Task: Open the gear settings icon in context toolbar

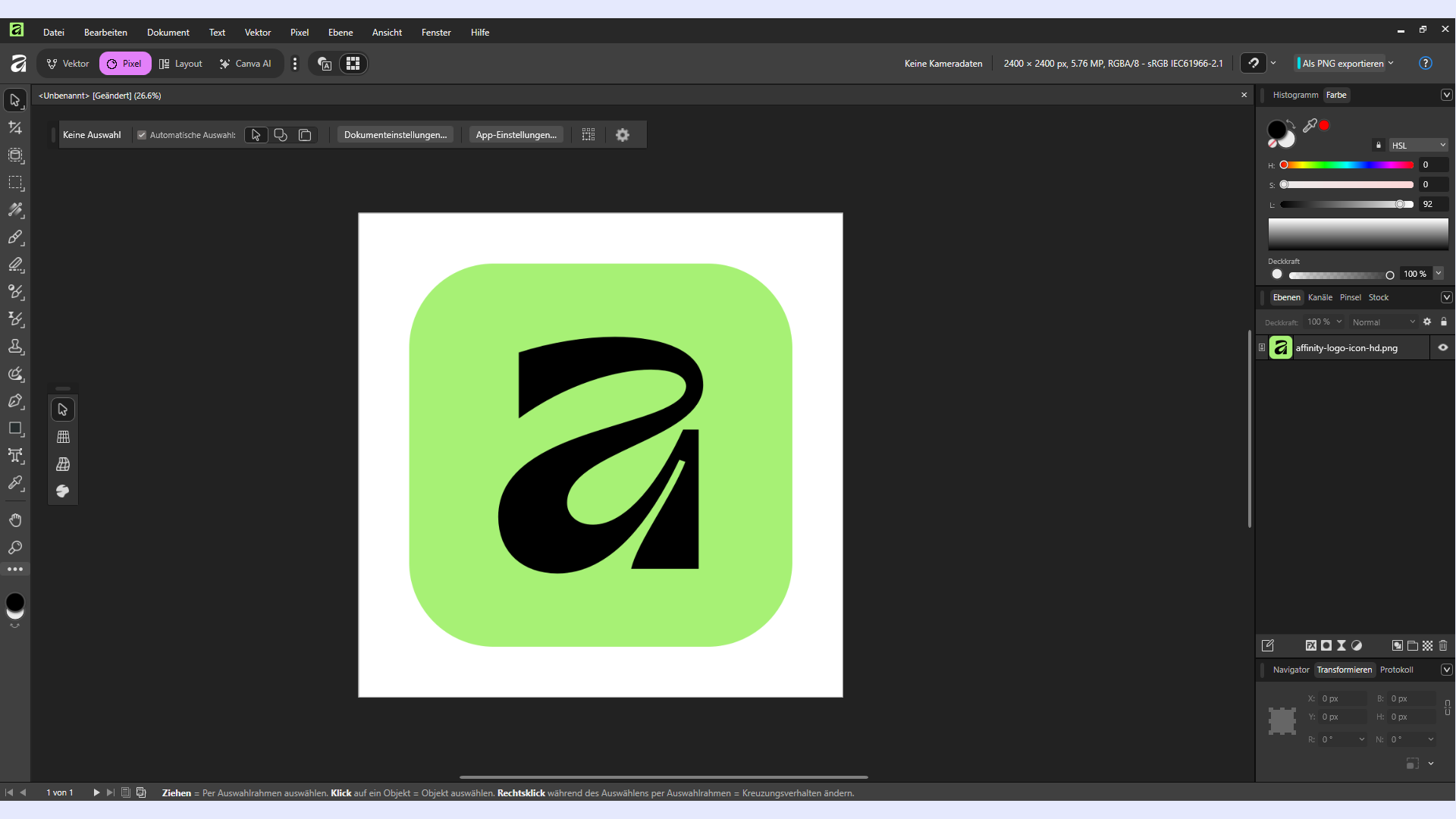Action: point(623,135)
